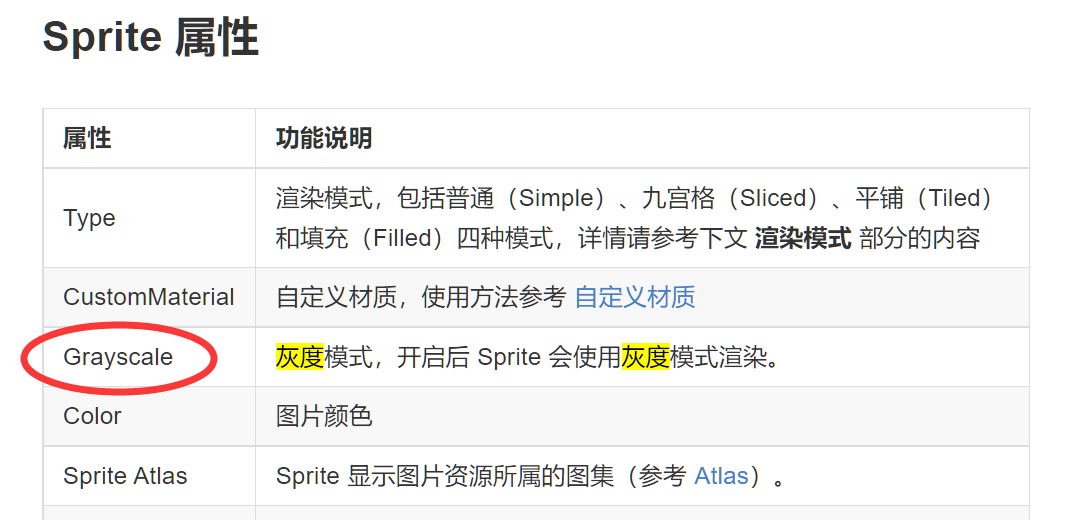Select the Sprite Atlas property cell
This screenshot has height=520, width=1075.
click(x=125, y=476)
